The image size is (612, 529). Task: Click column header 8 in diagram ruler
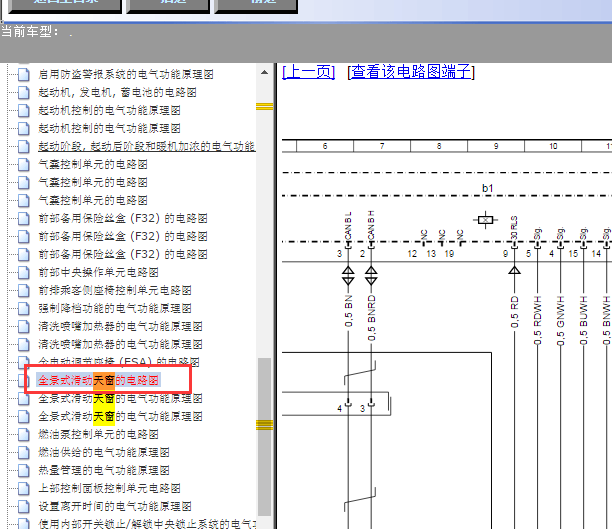[439, 146]
